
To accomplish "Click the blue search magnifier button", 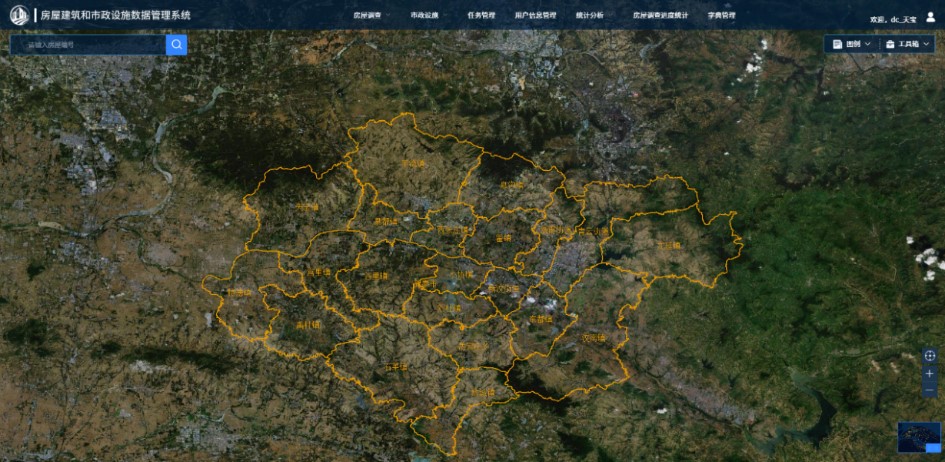I will point(176,44).
